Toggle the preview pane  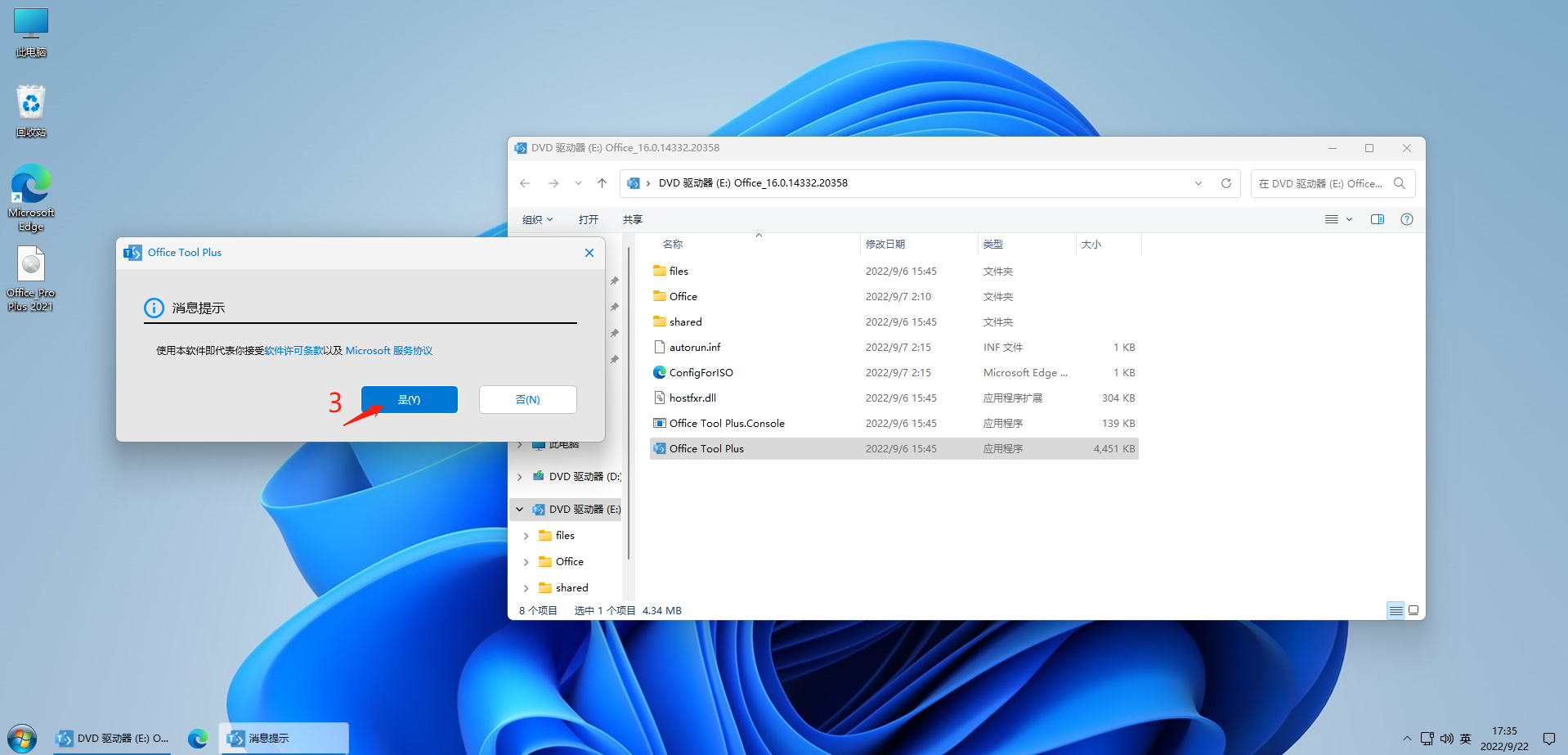pyautogui.click(x=1378, y=219)
